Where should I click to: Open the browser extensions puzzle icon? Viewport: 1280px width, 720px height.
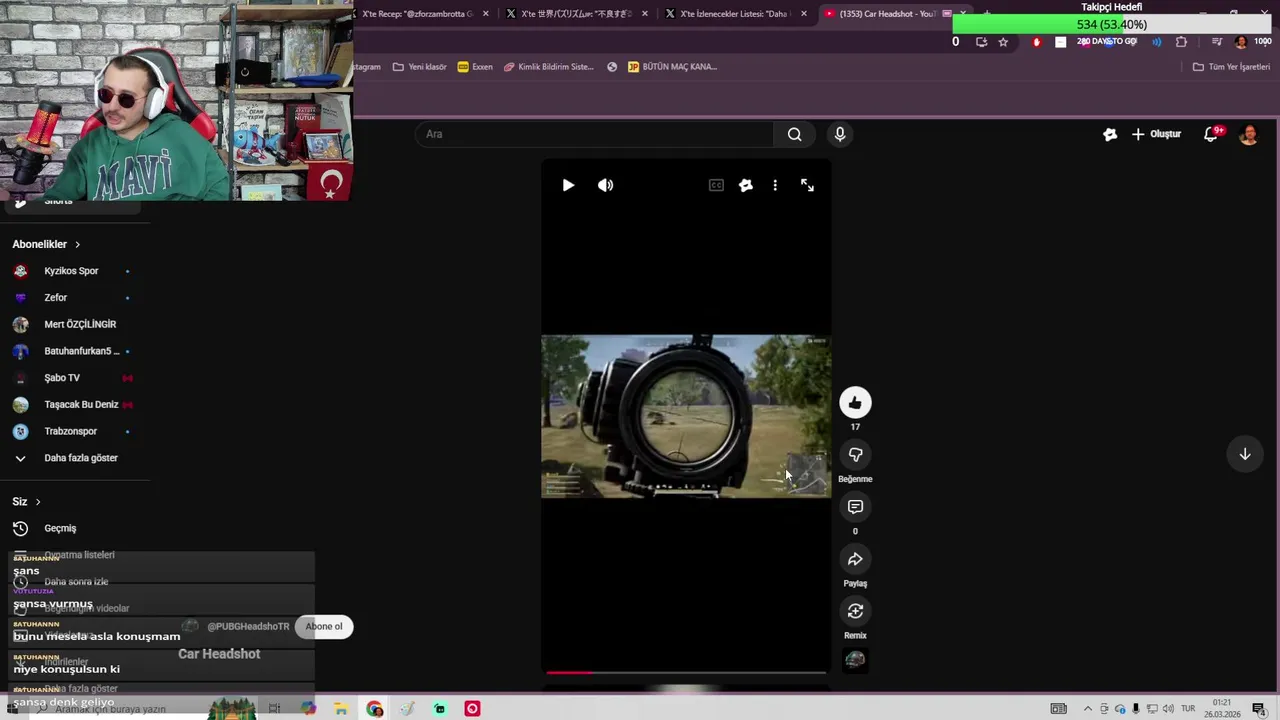pos(1181,42)
